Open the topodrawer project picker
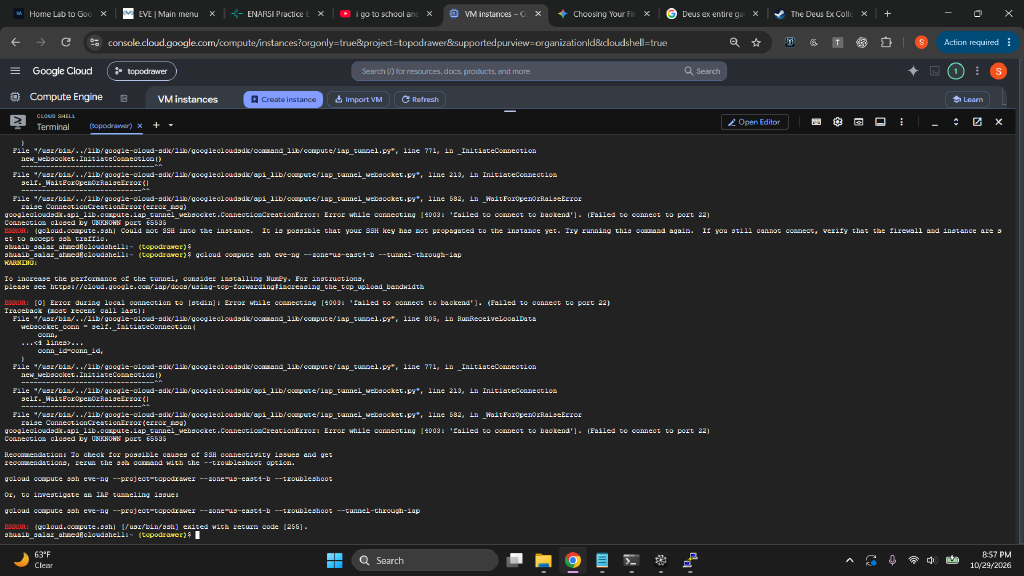The width and height of the screenshot is (1024, 576). [x=142, y=71]
